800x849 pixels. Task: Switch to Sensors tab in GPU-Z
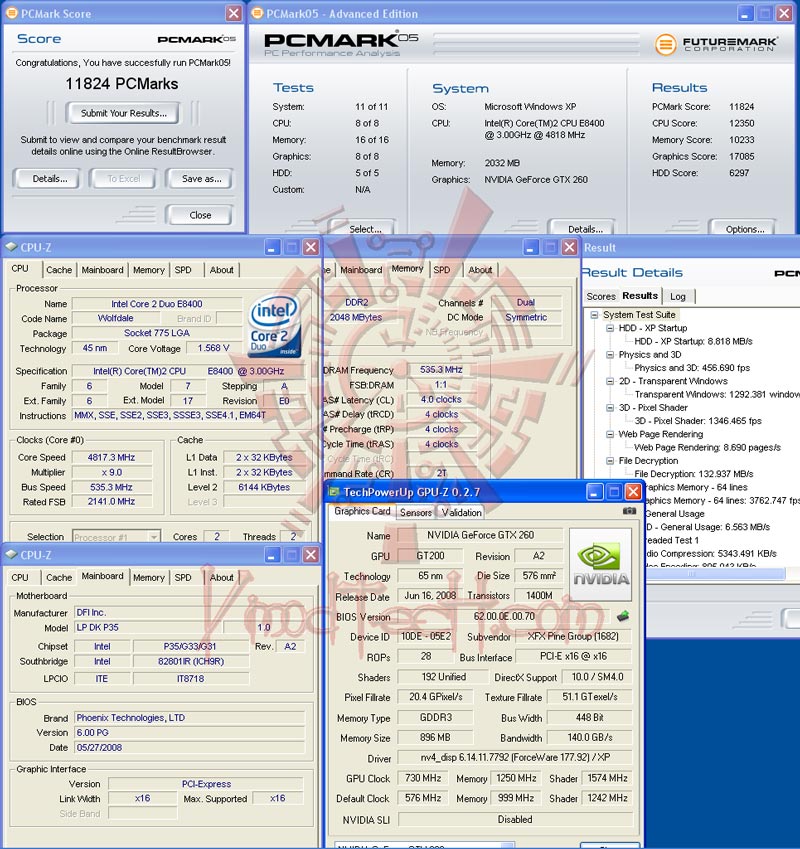click(416, 512)
